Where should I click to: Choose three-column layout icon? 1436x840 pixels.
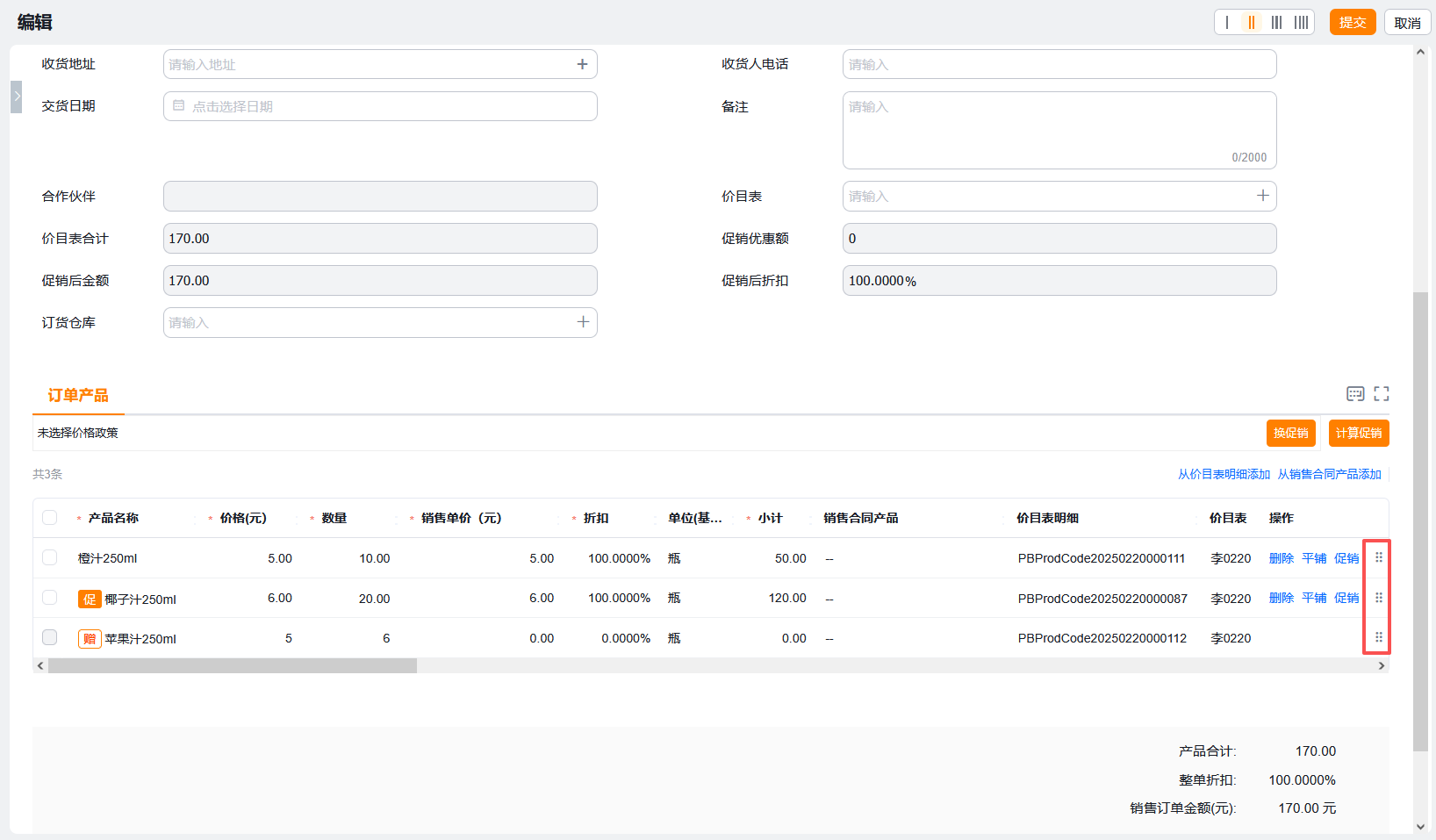tap(1276, 23)
